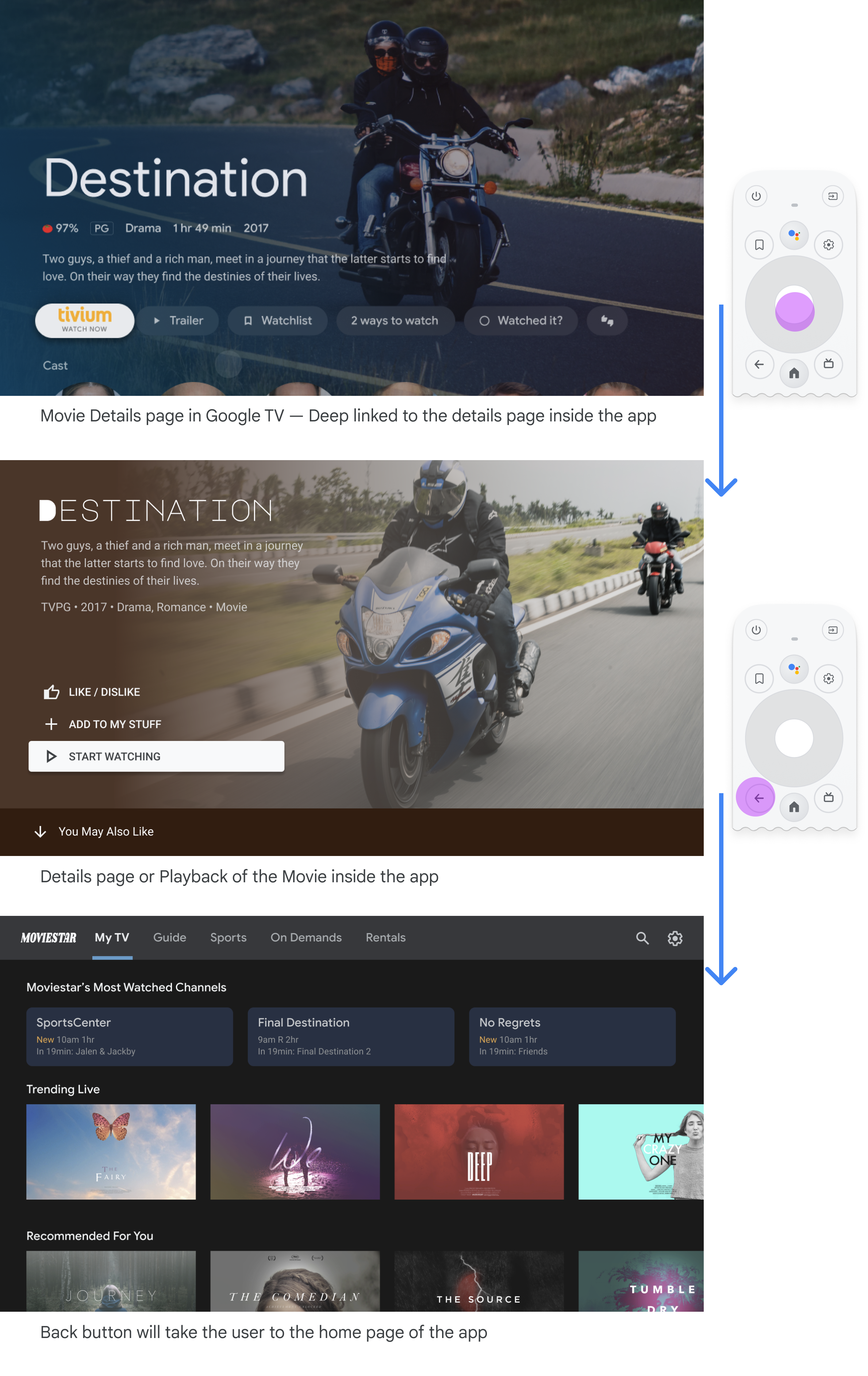Click the purple d-pad center on remote
Viewport: 868px width, 1376px height.
[793, 311]
